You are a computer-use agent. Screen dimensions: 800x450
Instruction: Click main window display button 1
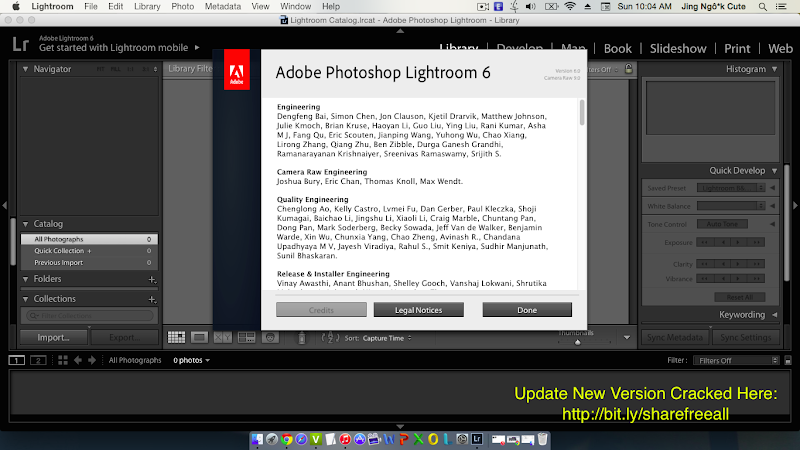[16, 360]
